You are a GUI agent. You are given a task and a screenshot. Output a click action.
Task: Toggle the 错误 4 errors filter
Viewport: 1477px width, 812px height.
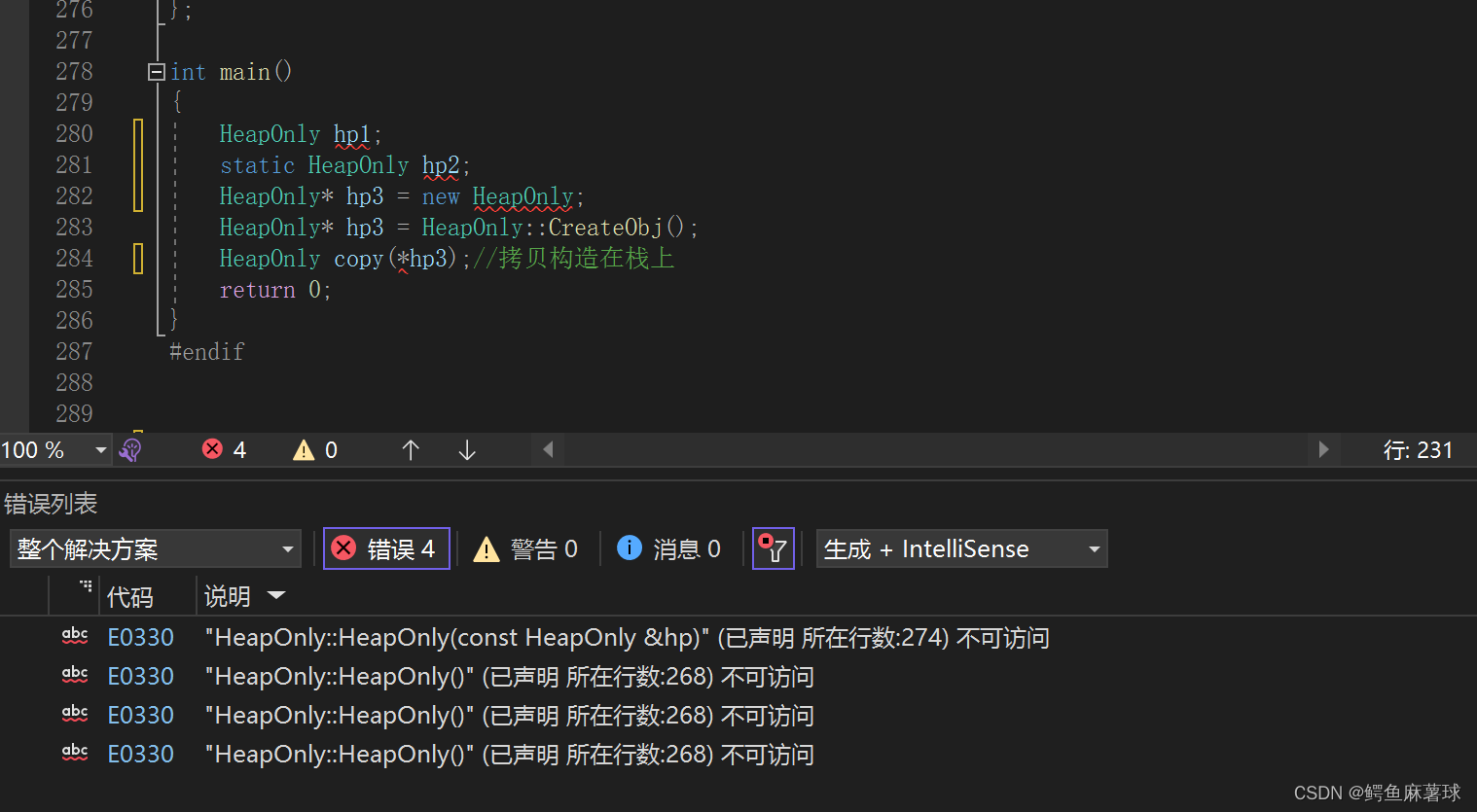[386, 548]
